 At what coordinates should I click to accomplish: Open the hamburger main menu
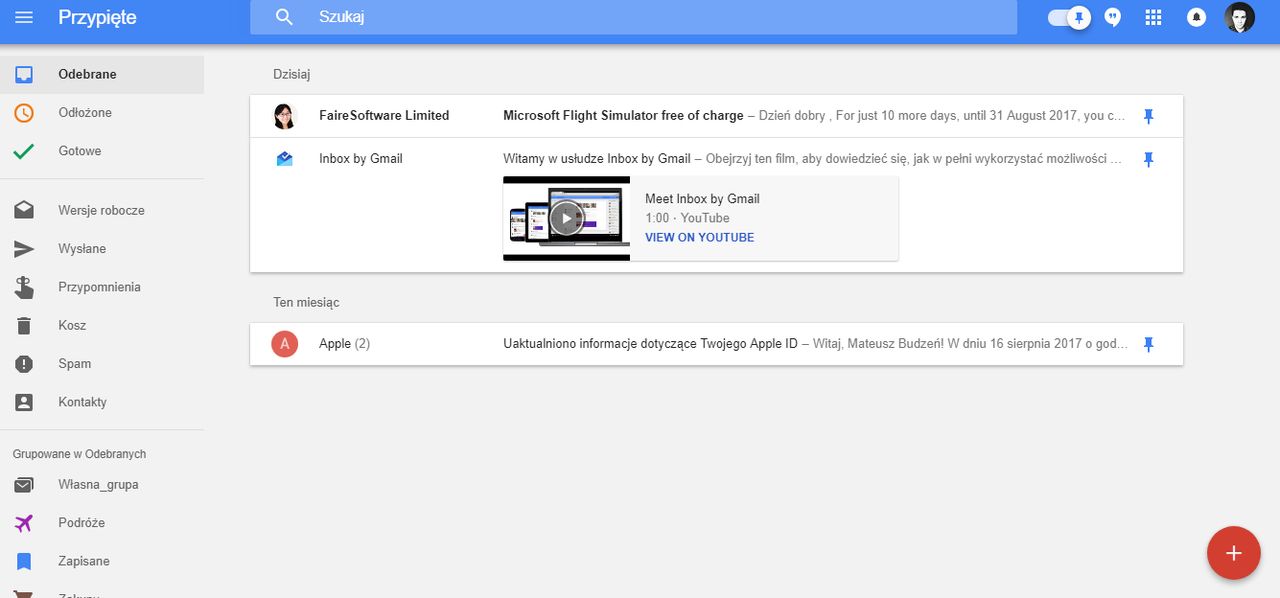[24, 17]
